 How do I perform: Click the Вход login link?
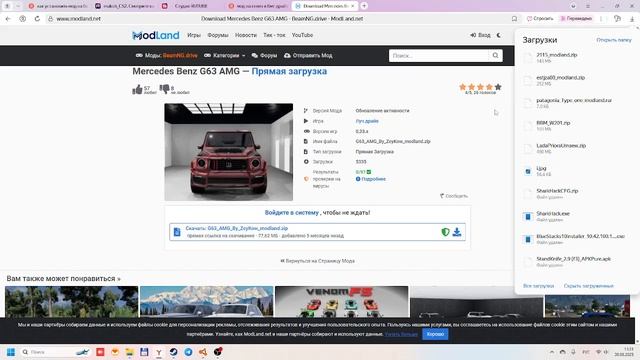[x=484, y=35]
